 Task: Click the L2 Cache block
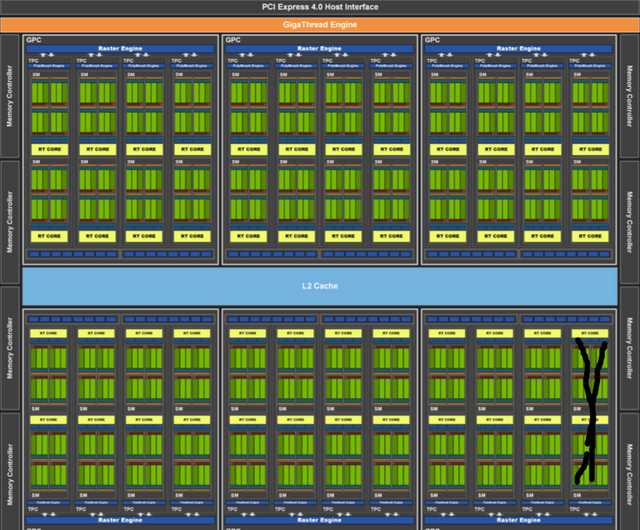click(x=320, y=286)
